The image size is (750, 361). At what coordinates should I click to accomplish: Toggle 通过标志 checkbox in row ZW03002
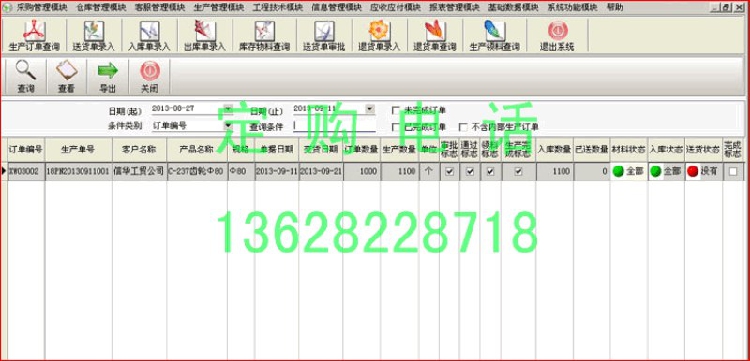tap(470, 172)
